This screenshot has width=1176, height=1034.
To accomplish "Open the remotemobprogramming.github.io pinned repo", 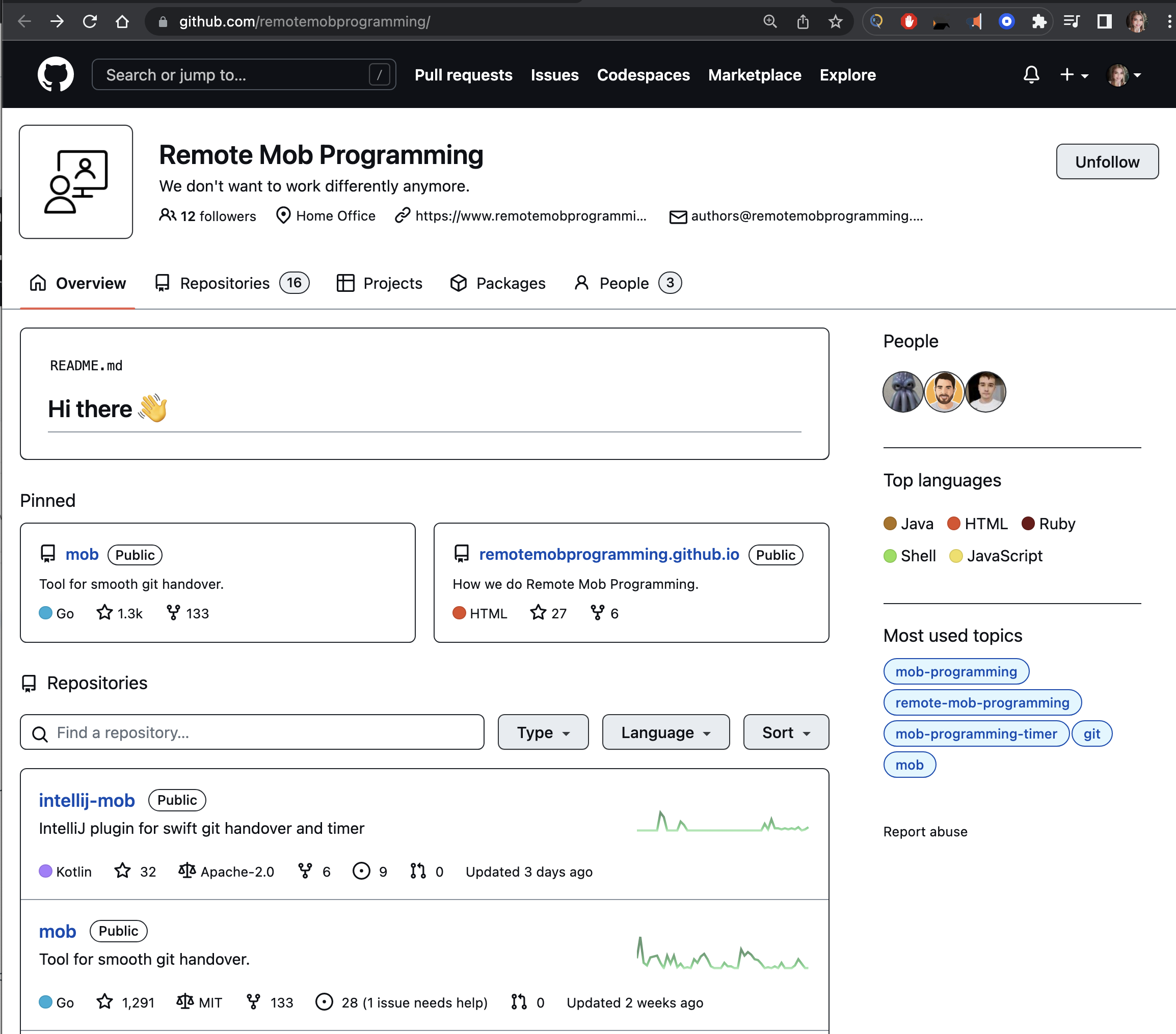I will (x=609, y=554).
